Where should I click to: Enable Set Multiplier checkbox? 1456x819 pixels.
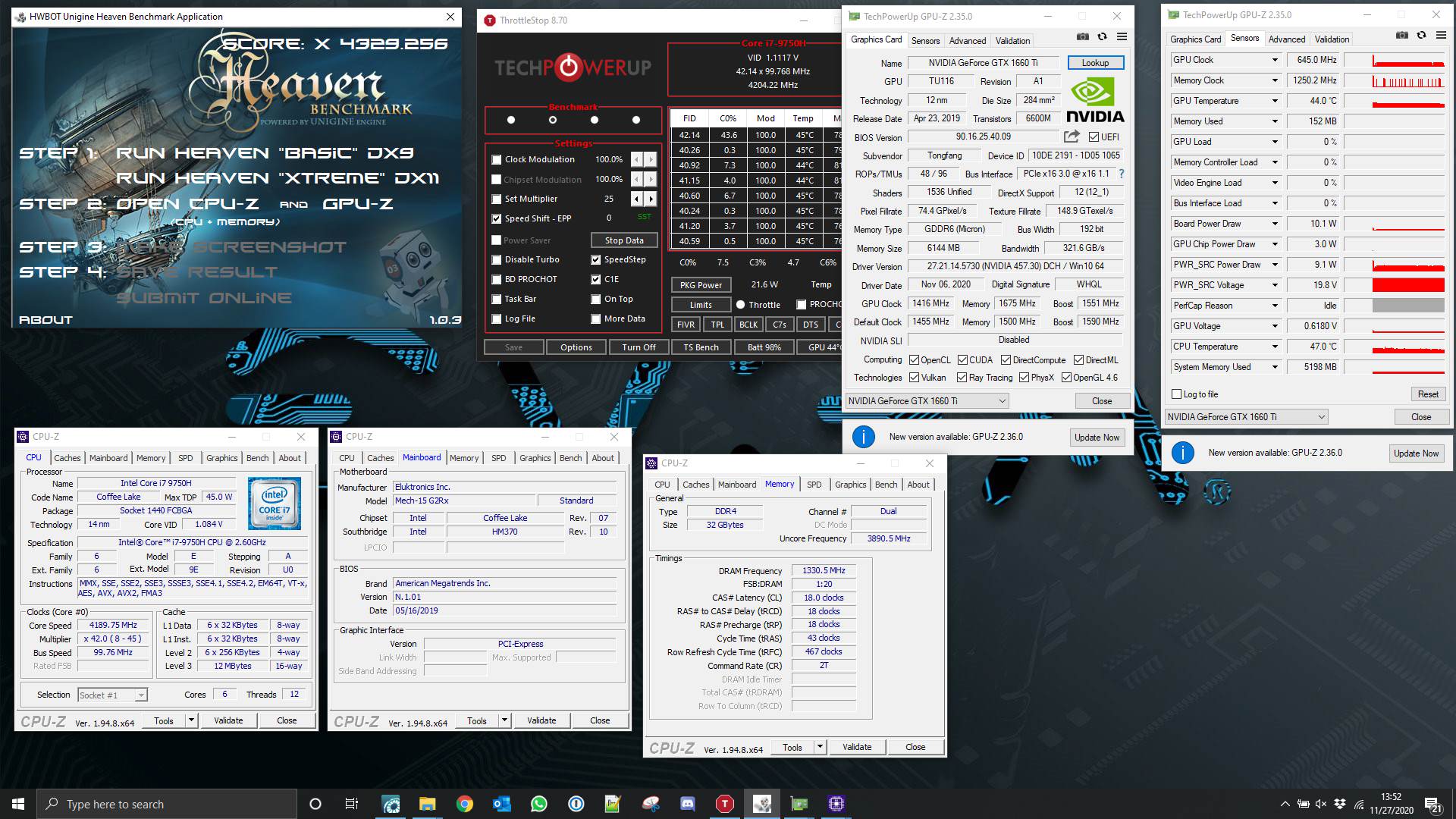point(496,199)
